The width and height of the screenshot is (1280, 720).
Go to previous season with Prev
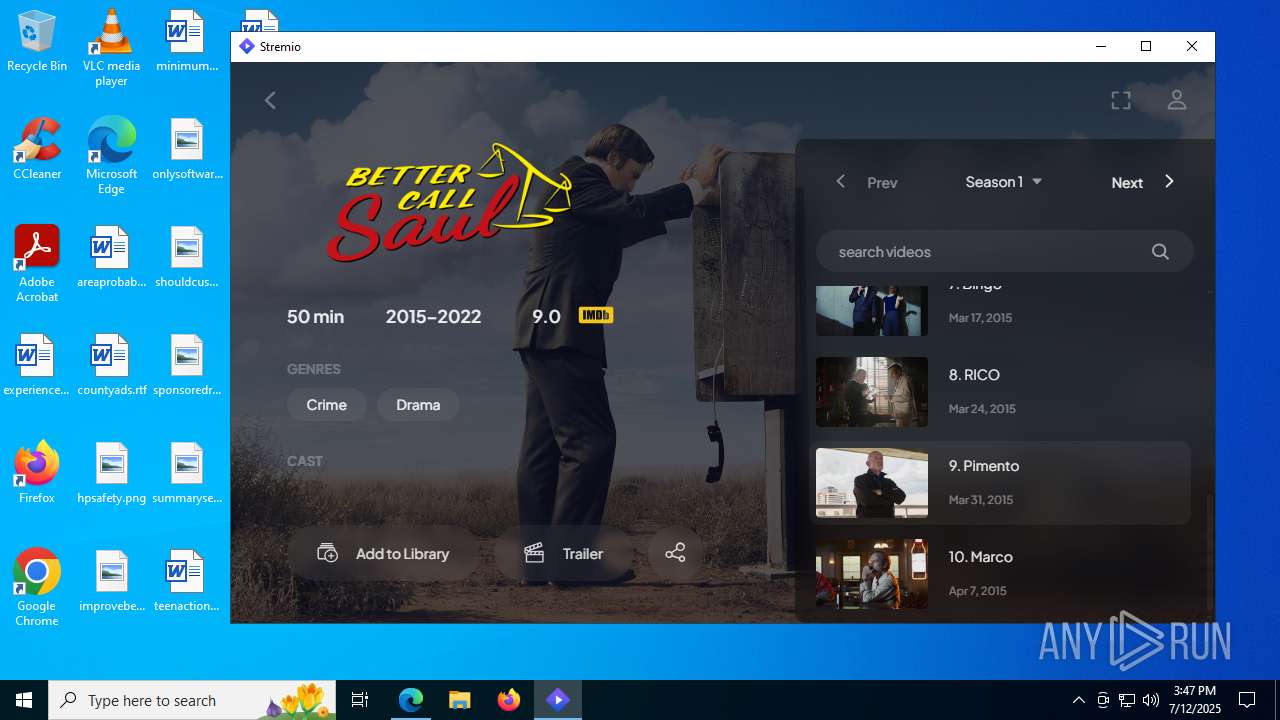(866, 182)
